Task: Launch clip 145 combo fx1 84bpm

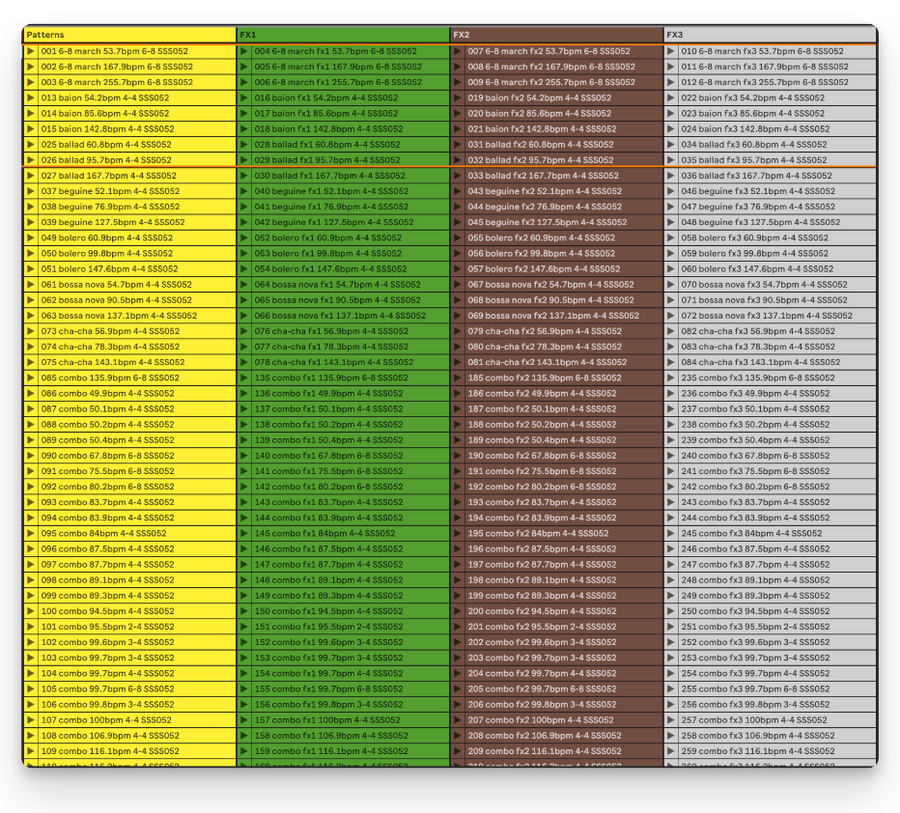Action: click(x=244, y=533)
